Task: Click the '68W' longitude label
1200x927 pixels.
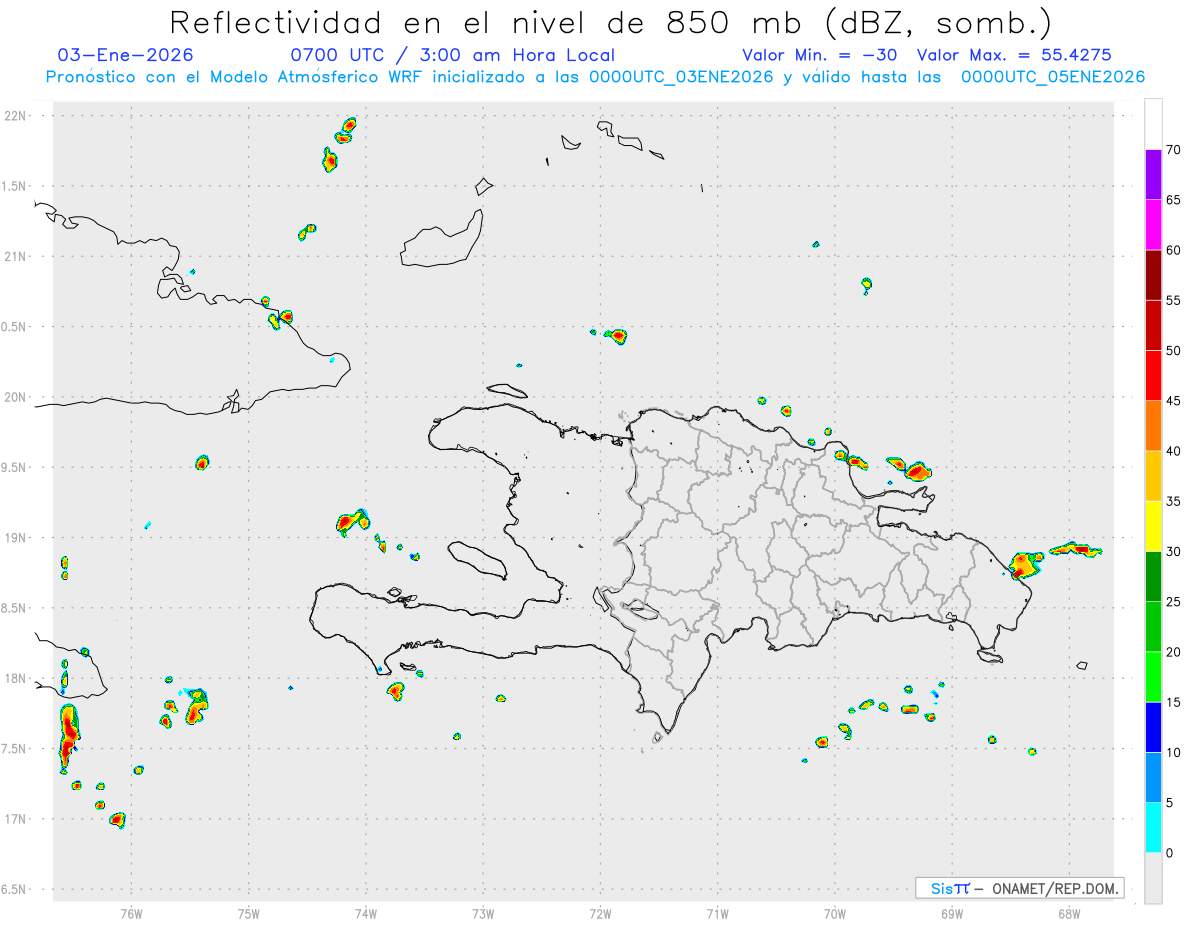Action: (x=1069, y=912)
